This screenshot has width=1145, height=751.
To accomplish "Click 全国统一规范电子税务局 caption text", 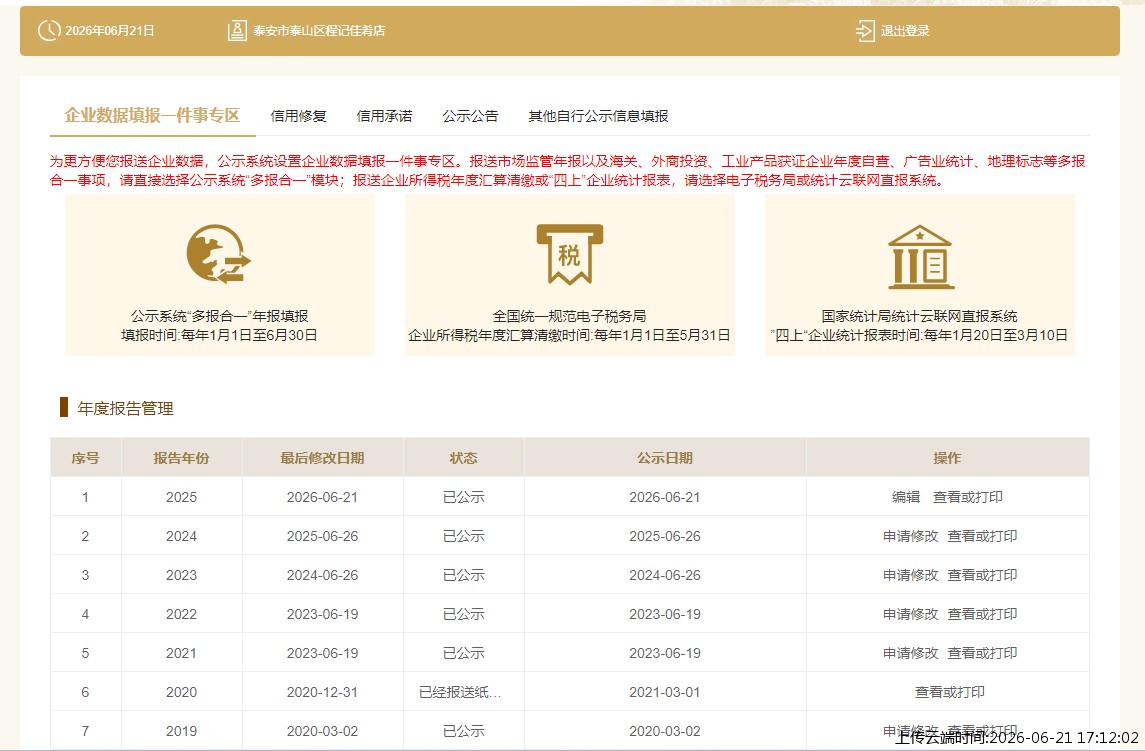I will pos(569,316).
